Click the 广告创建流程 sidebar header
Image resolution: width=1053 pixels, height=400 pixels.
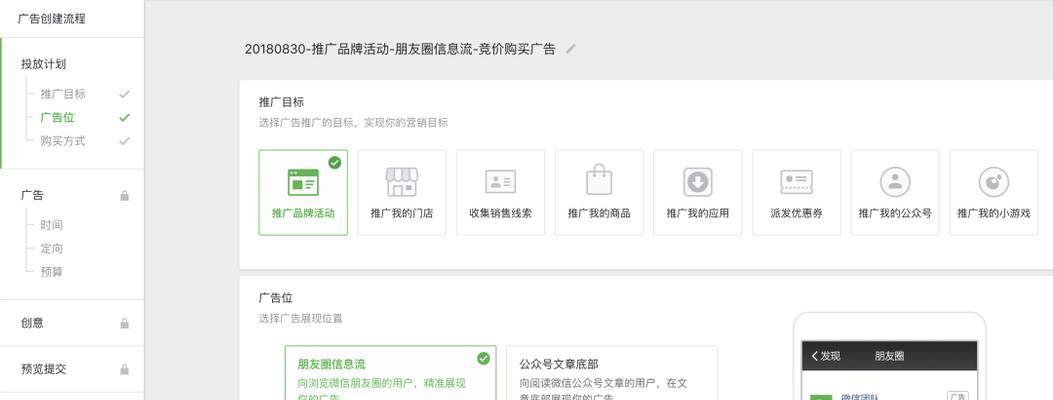point(52,19)
